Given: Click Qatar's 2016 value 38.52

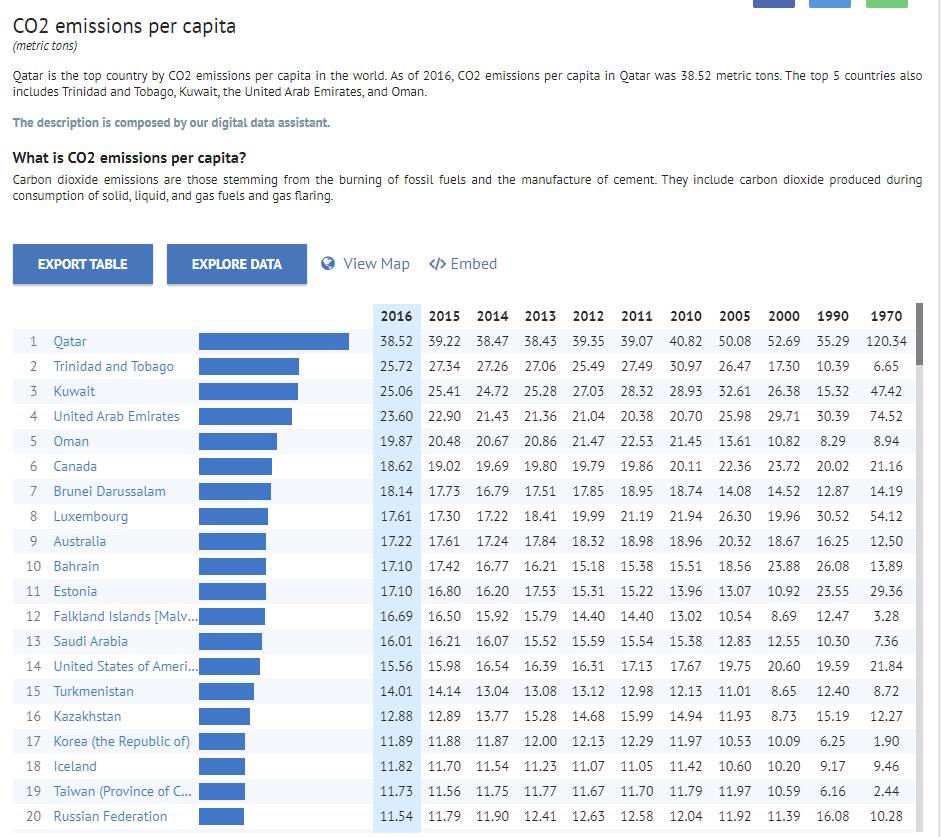Looking at the screenshot, I should (396, 341).
